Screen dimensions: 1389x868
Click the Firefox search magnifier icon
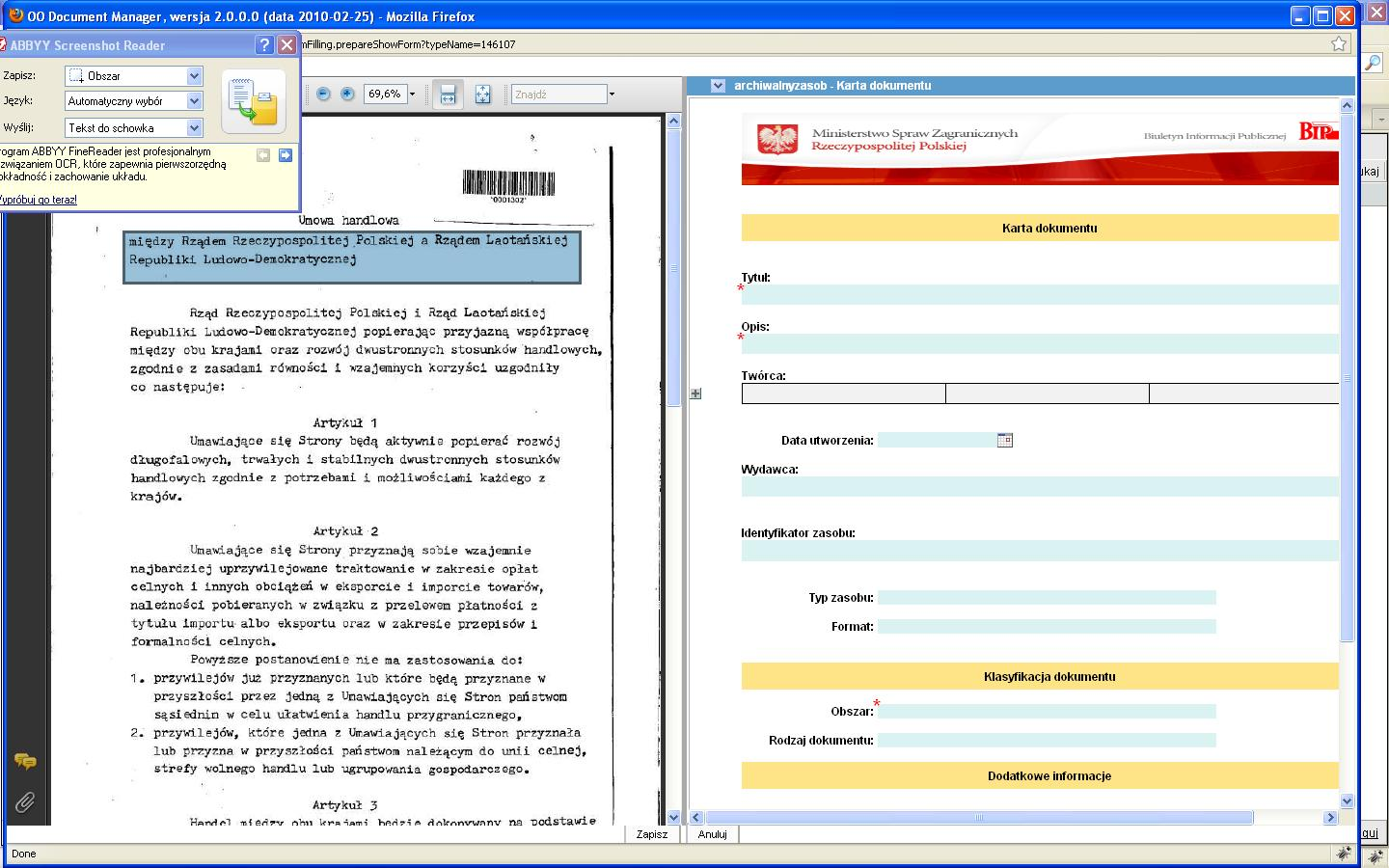click(x=1372, y=63)
